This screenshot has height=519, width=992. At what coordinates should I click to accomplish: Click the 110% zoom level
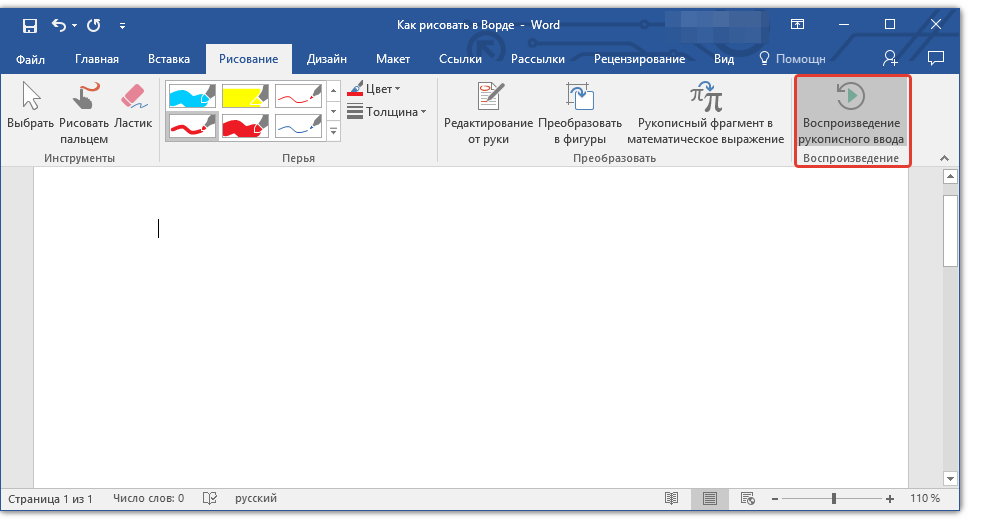pos(925,498)
